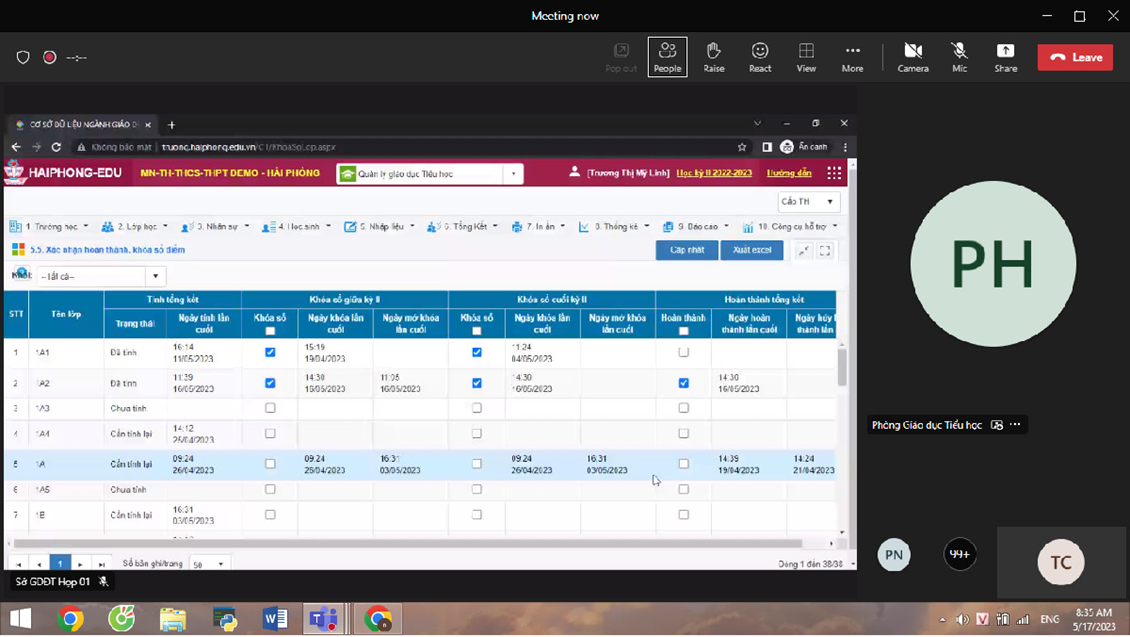Launch Word from the taskbar
Viewport: 1130px width, 637px height.
coord(275,619)
